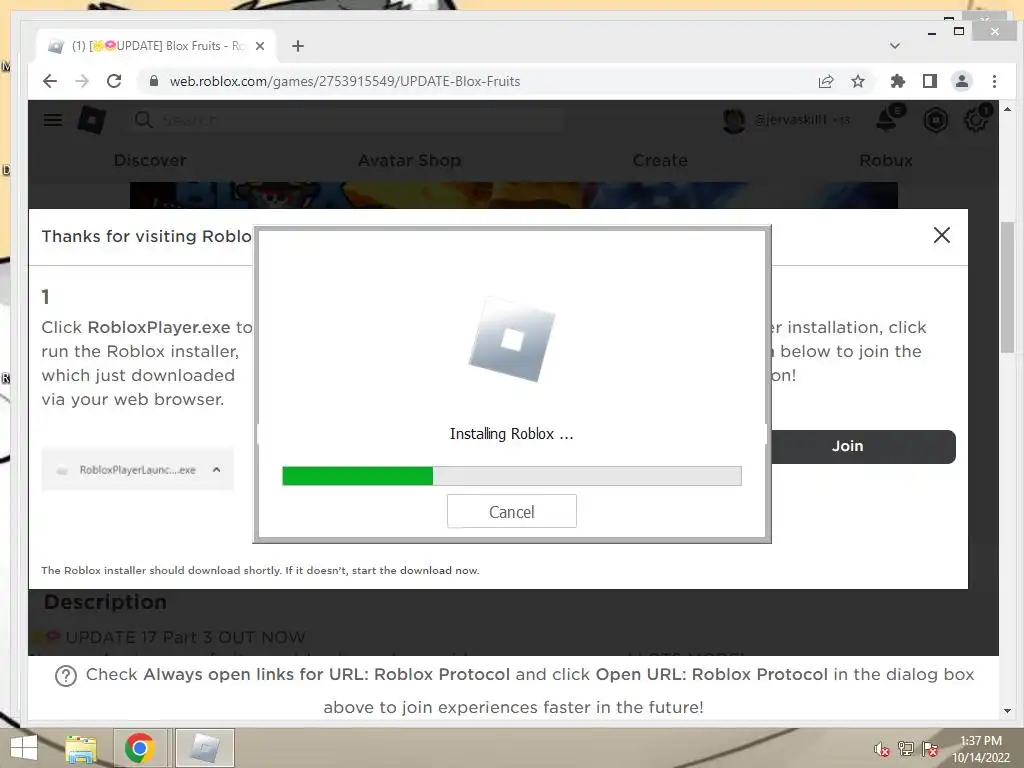Open the Action Center flag icon
The image size is (1024, 768).
tap(930, 749)
